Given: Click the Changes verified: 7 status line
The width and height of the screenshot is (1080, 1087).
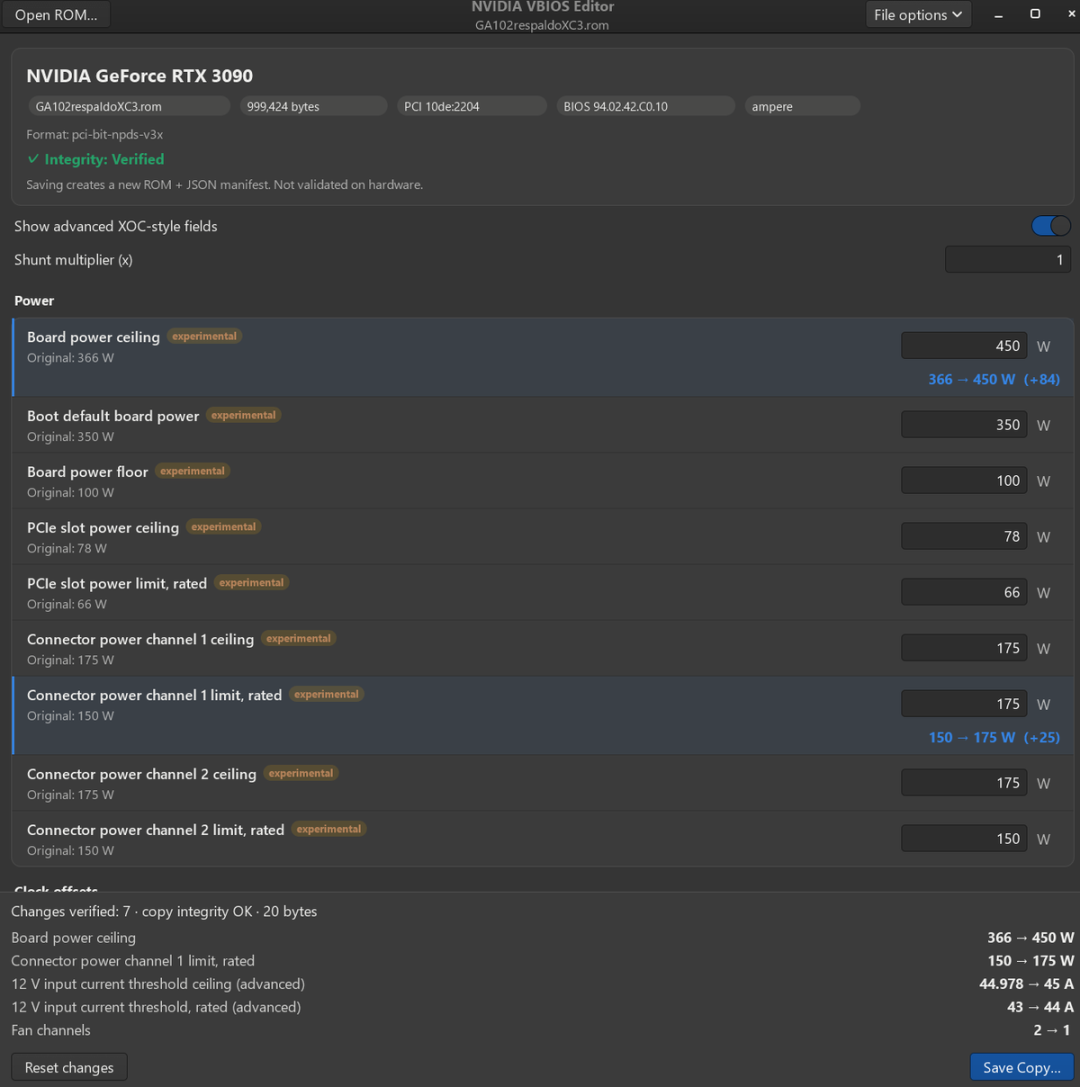Looking at the screenshot, I should (x=164, y=912).
